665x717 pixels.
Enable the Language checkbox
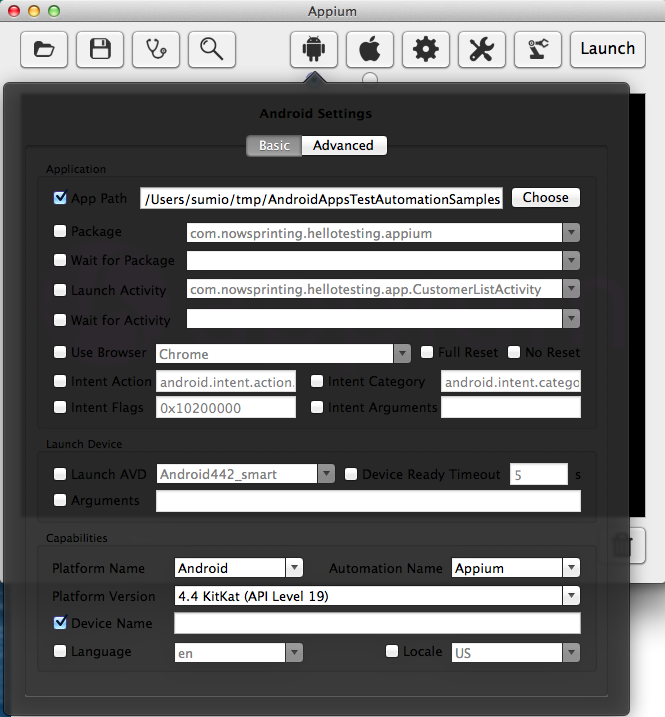click(x=60, y=651)
